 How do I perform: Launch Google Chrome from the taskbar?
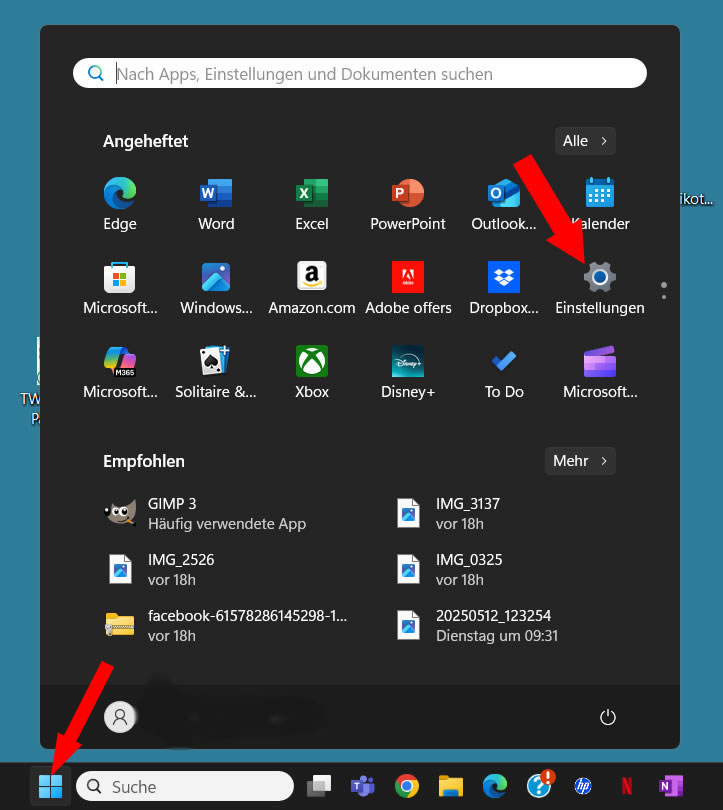[x=407, y=786]
